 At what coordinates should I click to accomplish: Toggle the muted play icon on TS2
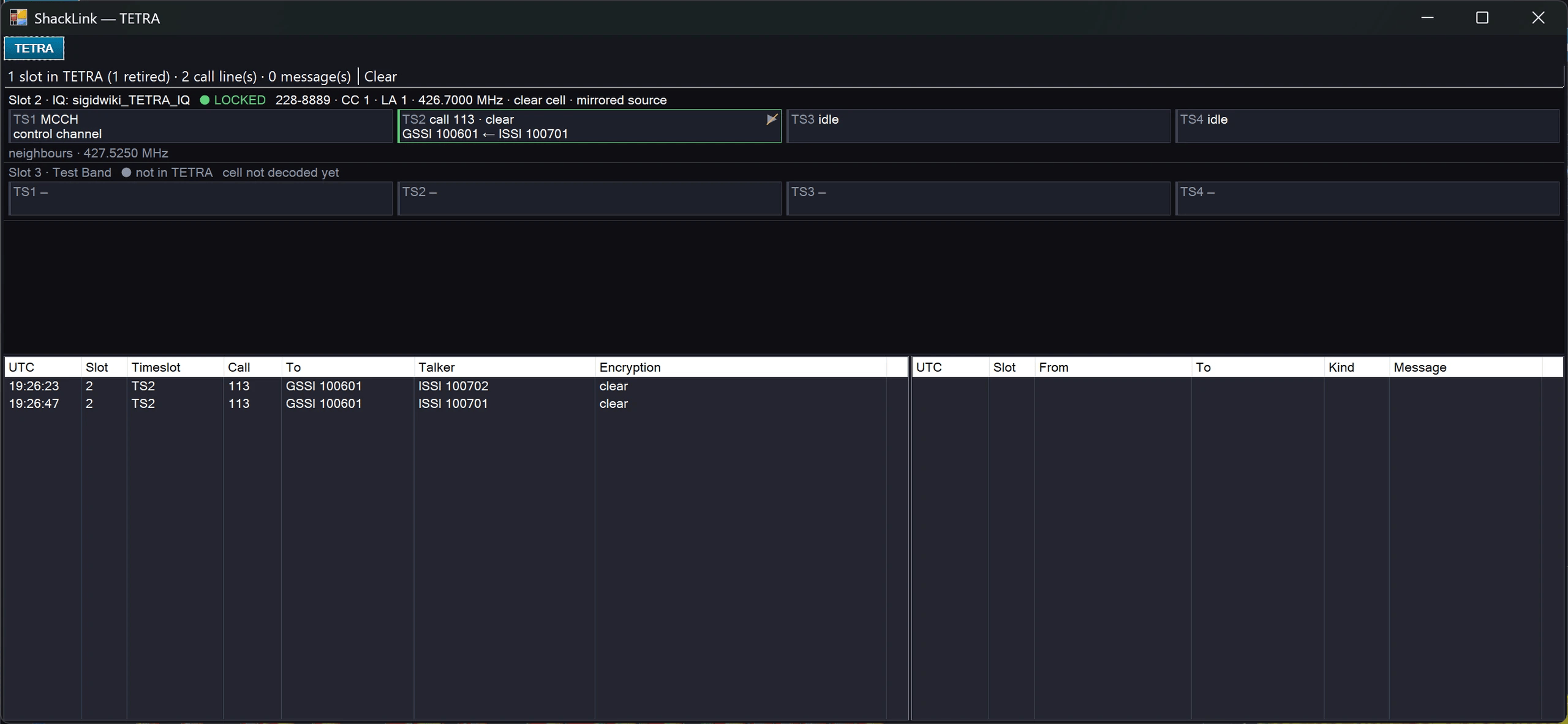[x=772, y=119]
